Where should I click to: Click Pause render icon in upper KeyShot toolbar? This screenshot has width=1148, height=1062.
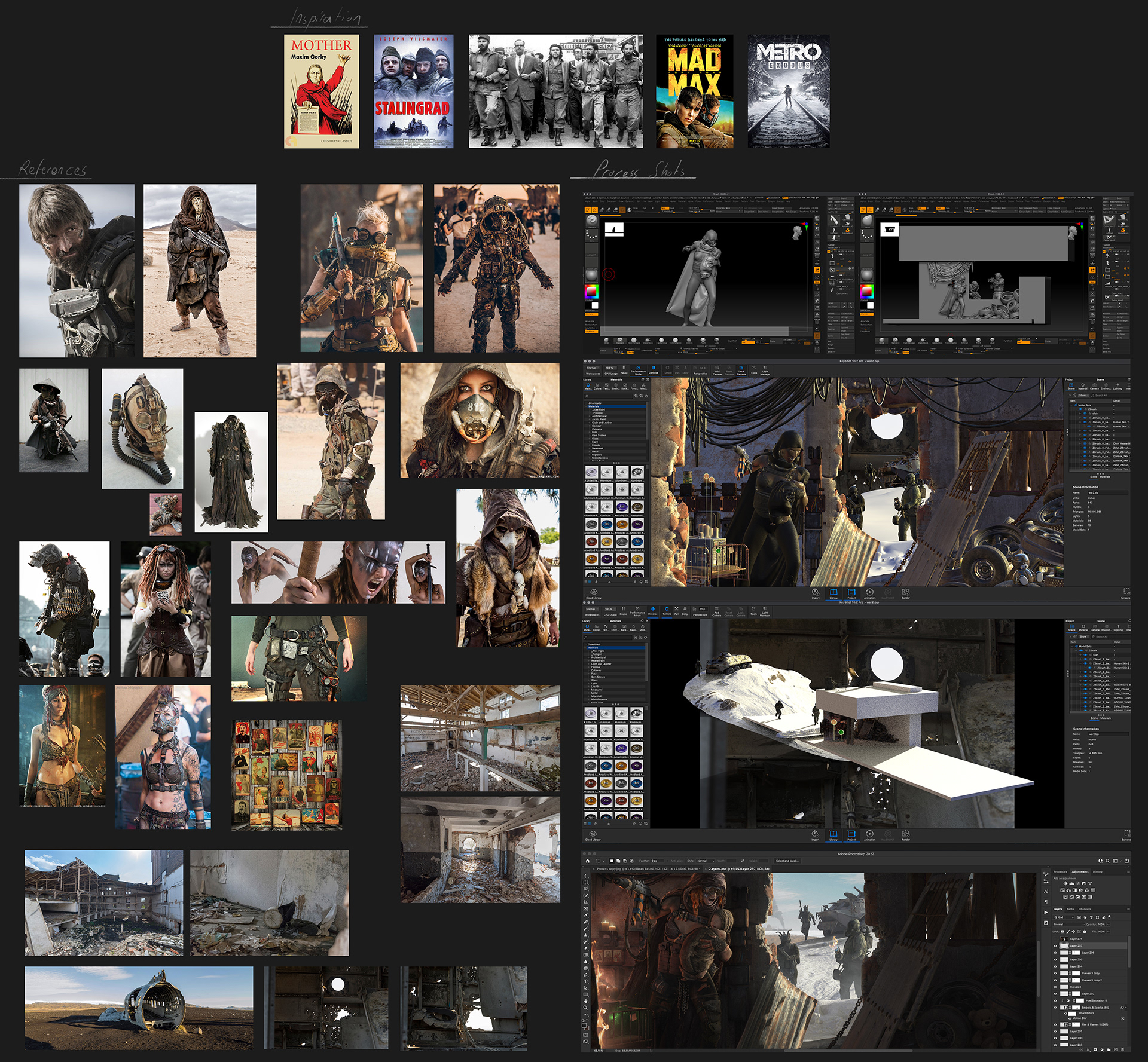(x=624, y=368)
